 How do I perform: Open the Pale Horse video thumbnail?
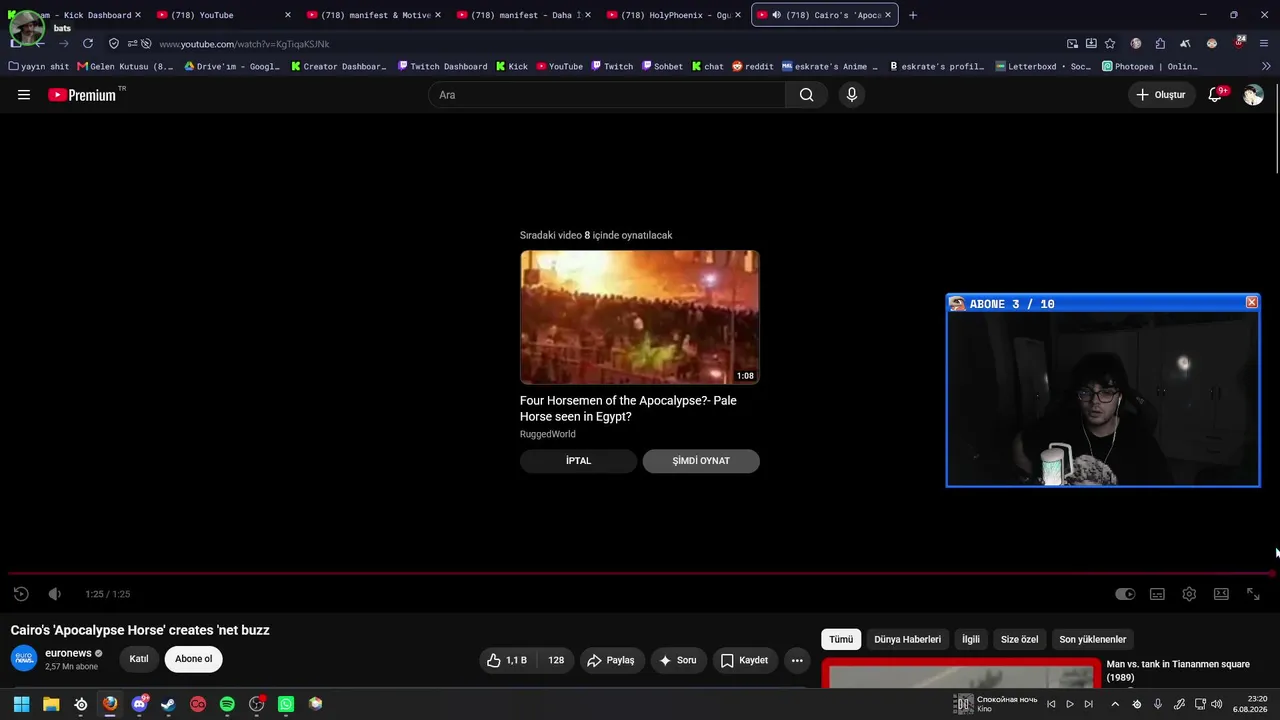tap(640, 317)
